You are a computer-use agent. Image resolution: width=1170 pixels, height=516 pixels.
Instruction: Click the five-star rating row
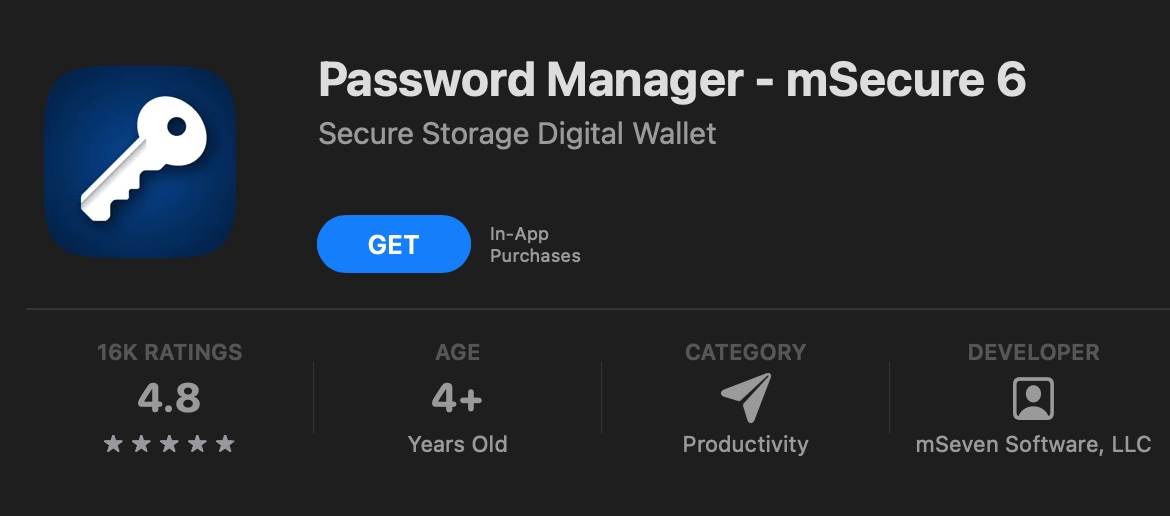[169, 444]
